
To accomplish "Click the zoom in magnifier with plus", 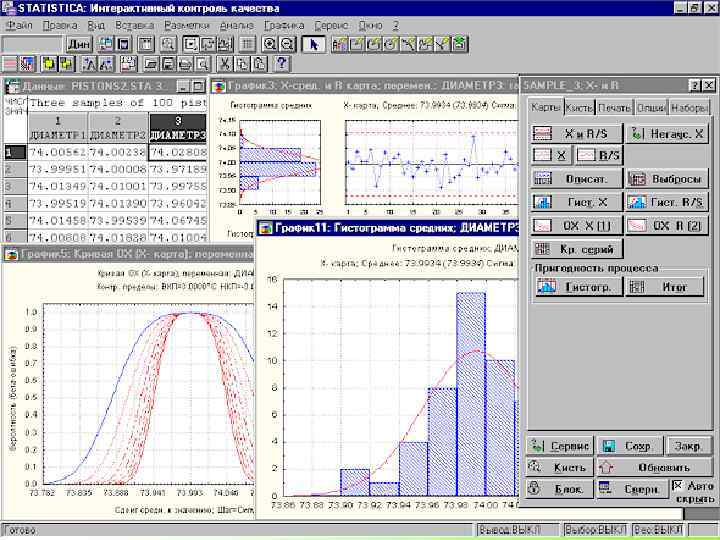I will [270, 44].
